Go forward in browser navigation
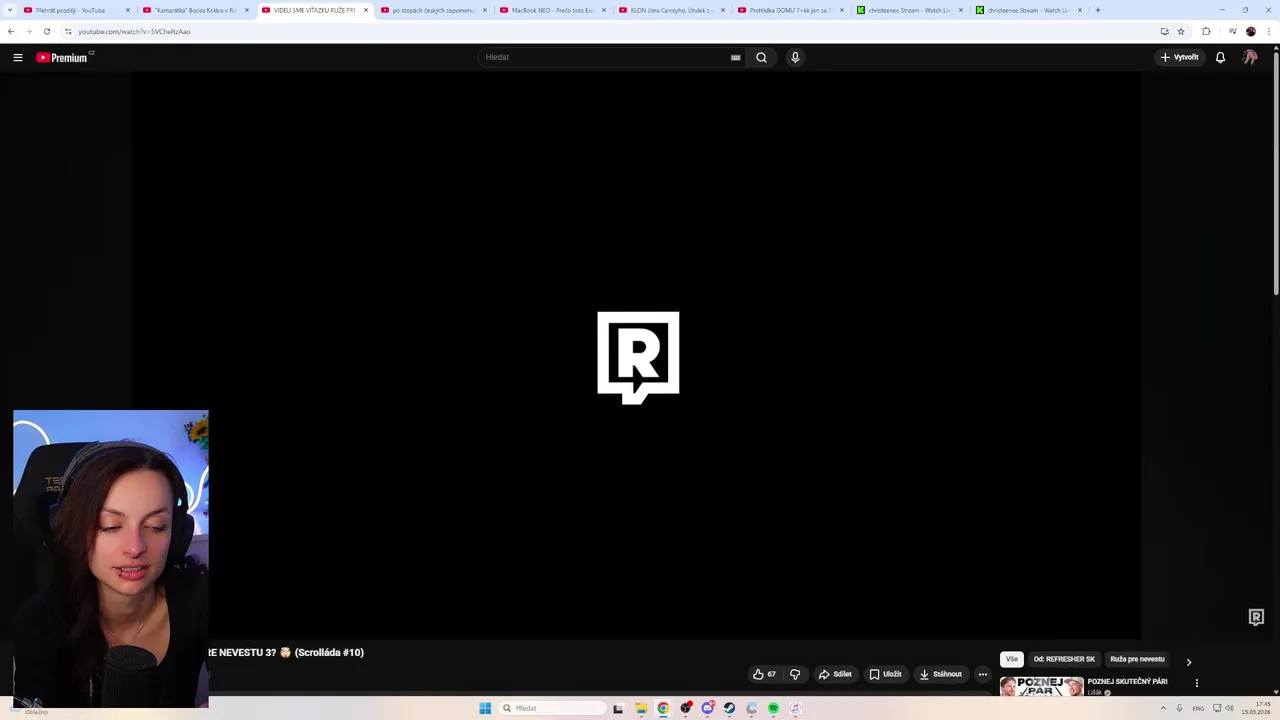Screen dimensions: 1280x720 [28, 31]
